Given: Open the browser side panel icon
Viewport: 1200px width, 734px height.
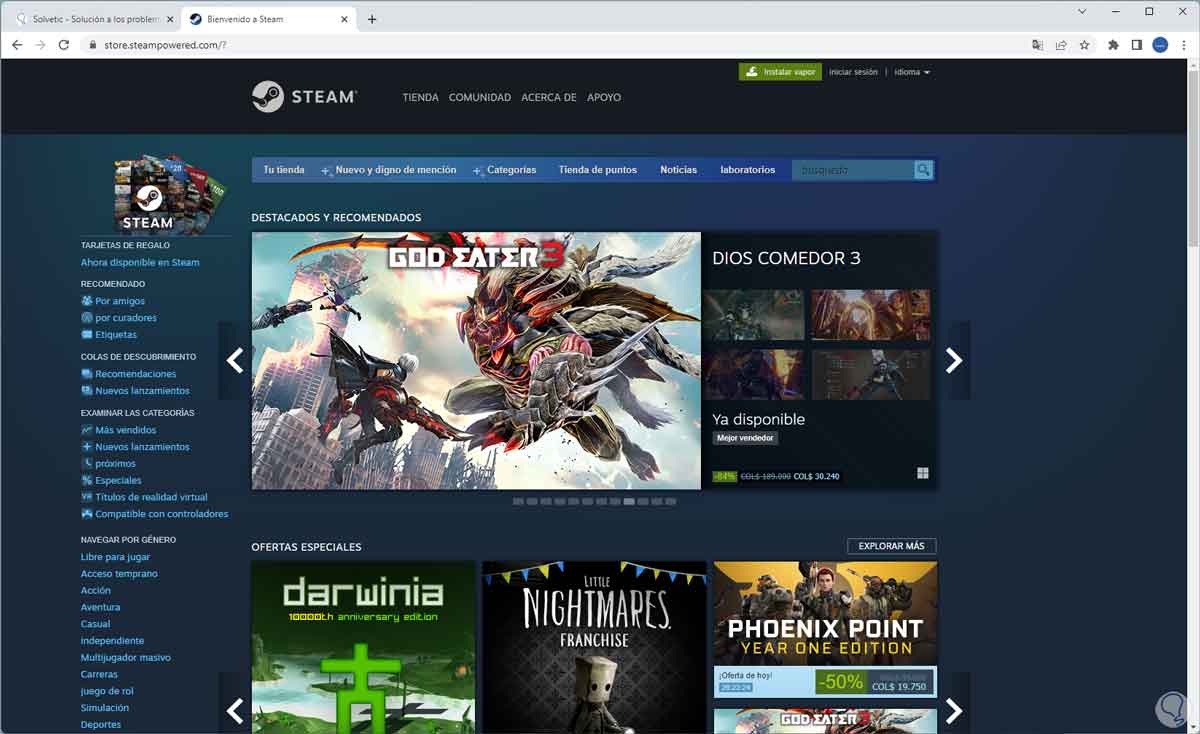Looking at the screenshot, I should [1137, 45].
